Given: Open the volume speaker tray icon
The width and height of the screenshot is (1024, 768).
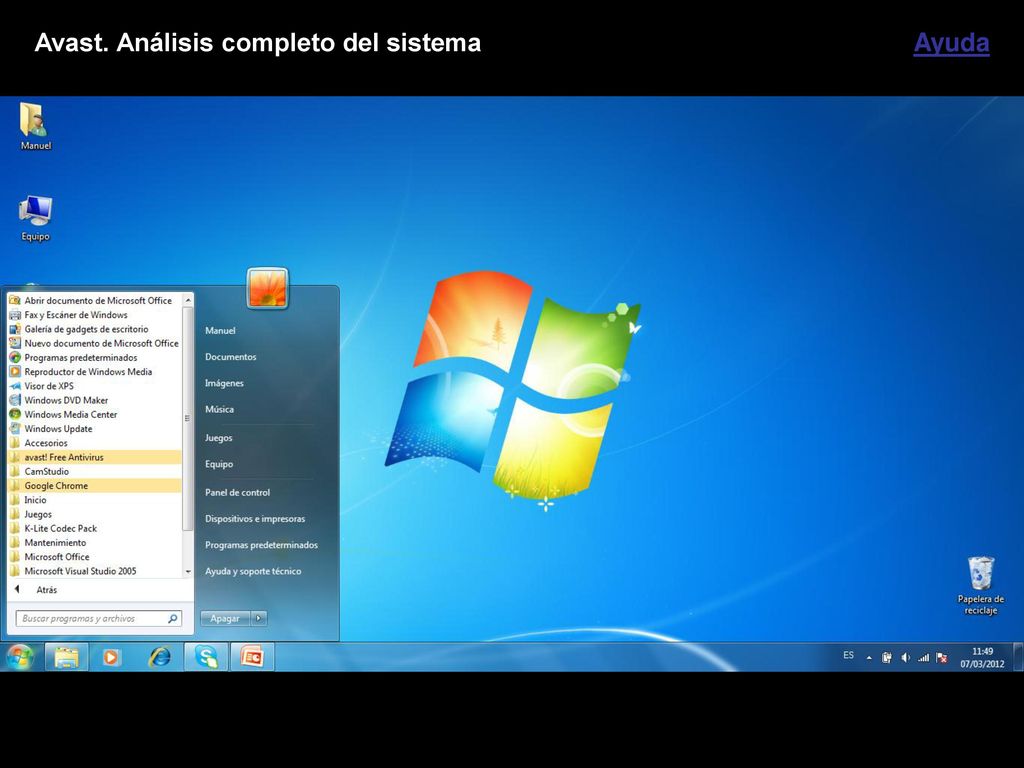Looking at the screenshot, I should point(905,658).
